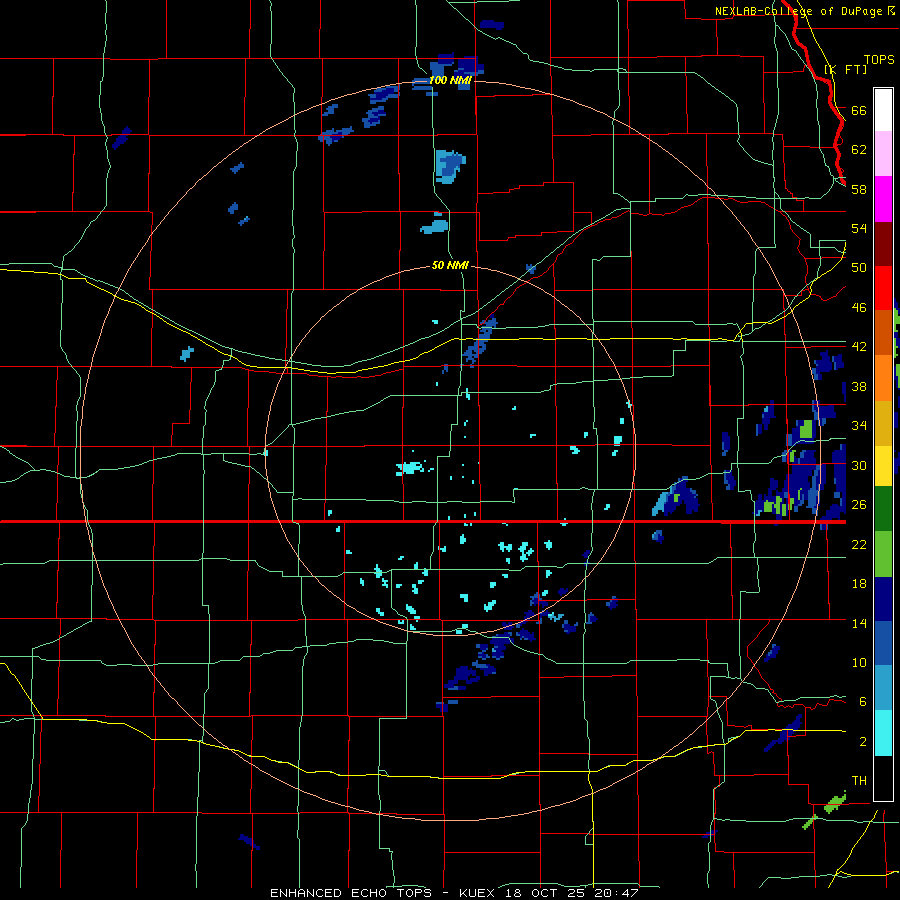Click the 46 value on the legend scale

[859, 308]
